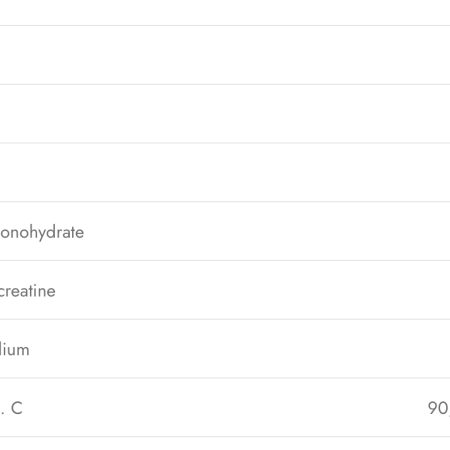450x450 pixels.
Task: Select the letter "C" in bottom row
Action: tap(17, 408)
